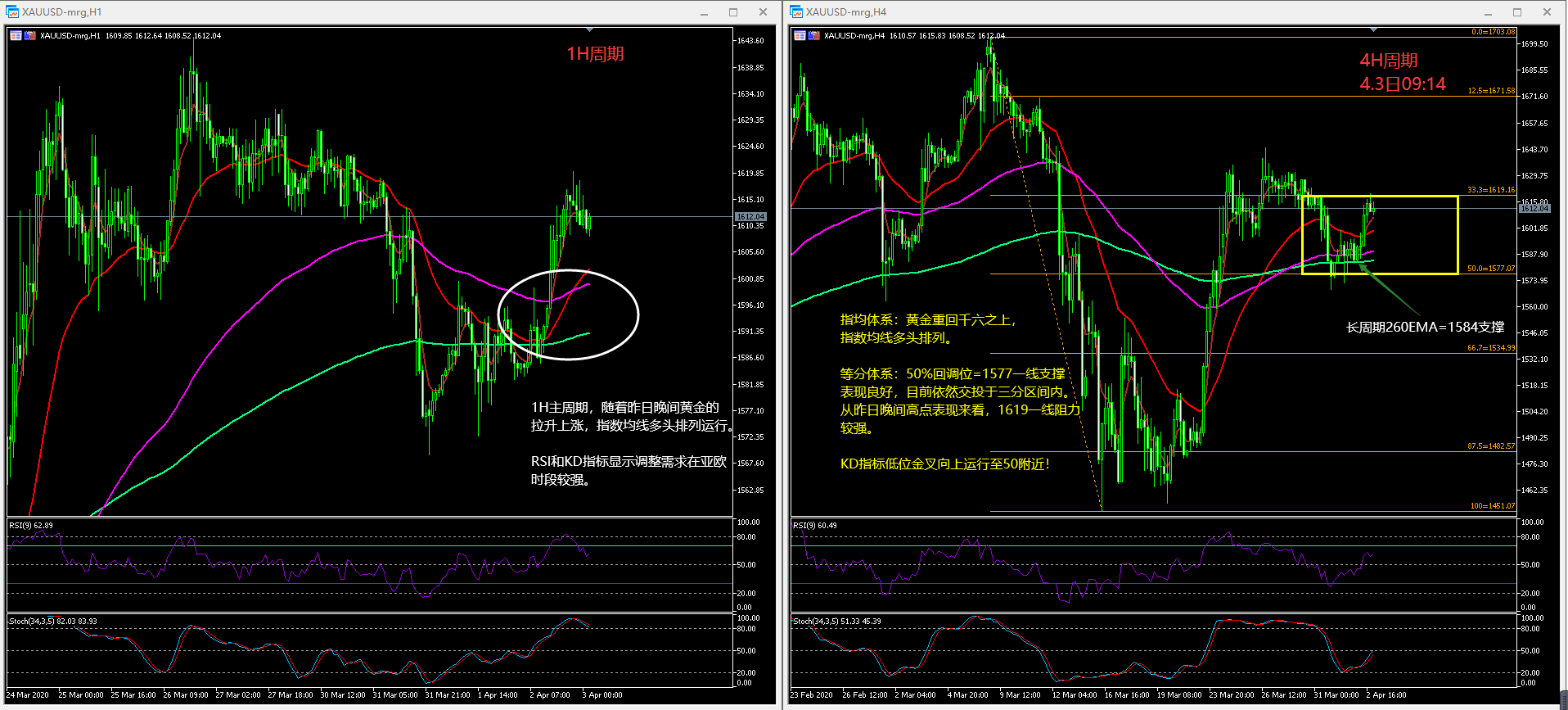Select the red '1H周期' label

click(x=595, y=54)
